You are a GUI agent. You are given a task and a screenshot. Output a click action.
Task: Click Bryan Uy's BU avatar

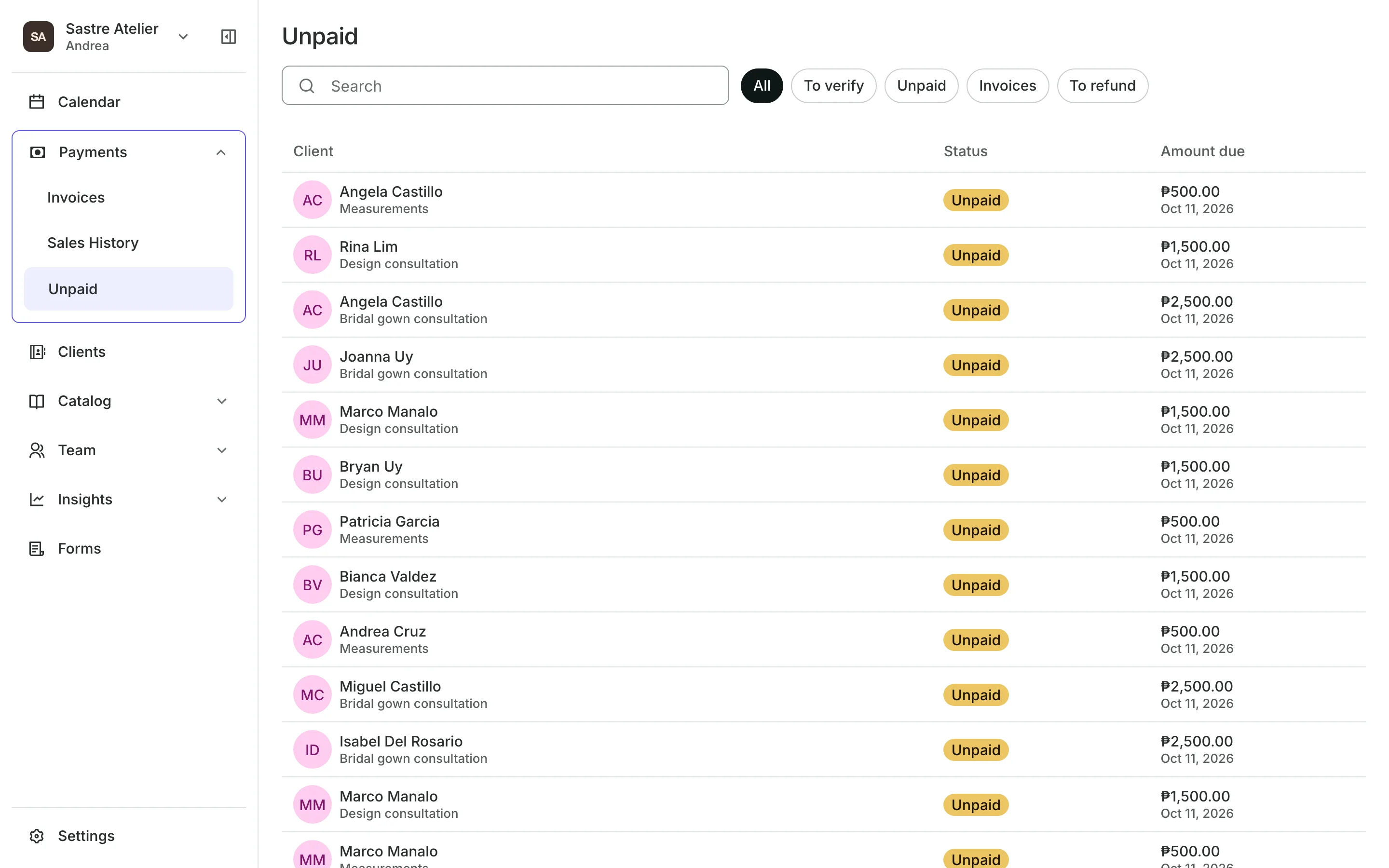[x=312, y=475]
